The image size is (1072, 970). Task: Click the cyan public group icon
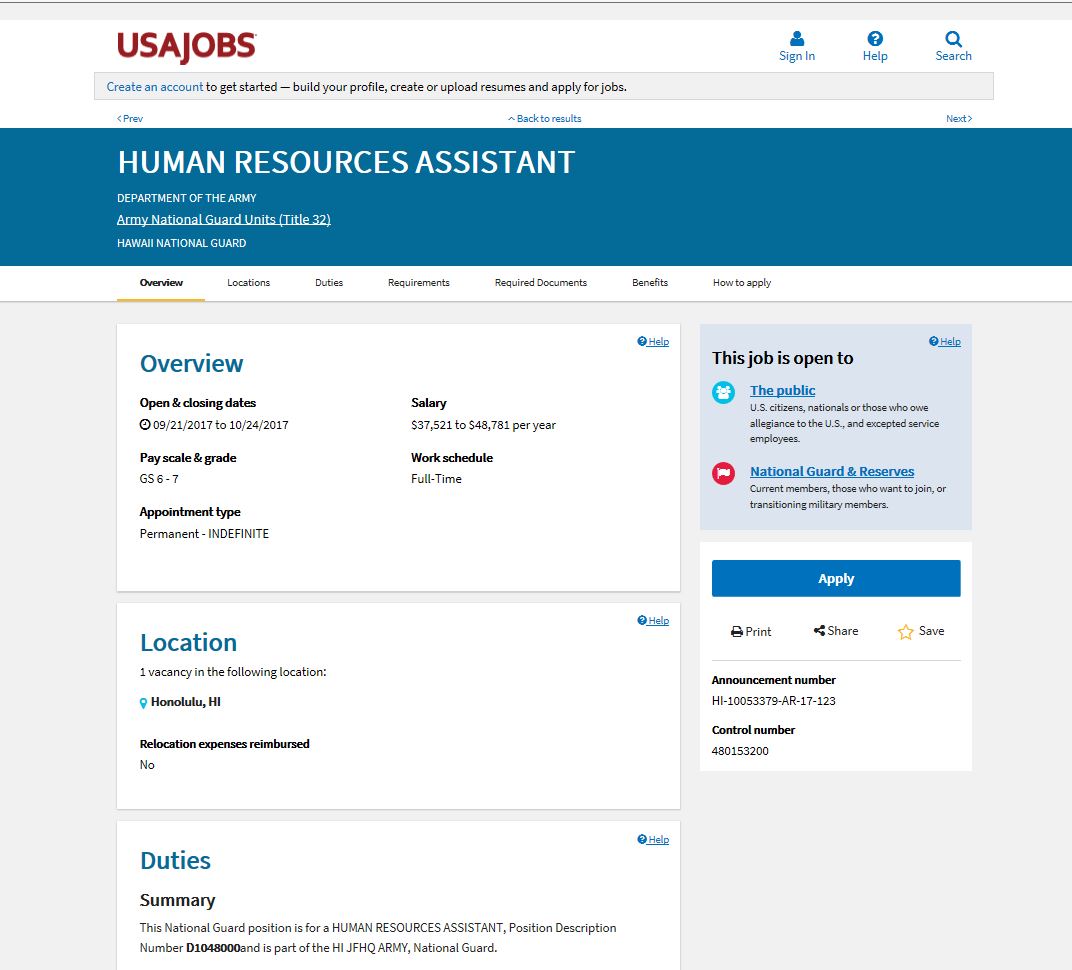723,392
